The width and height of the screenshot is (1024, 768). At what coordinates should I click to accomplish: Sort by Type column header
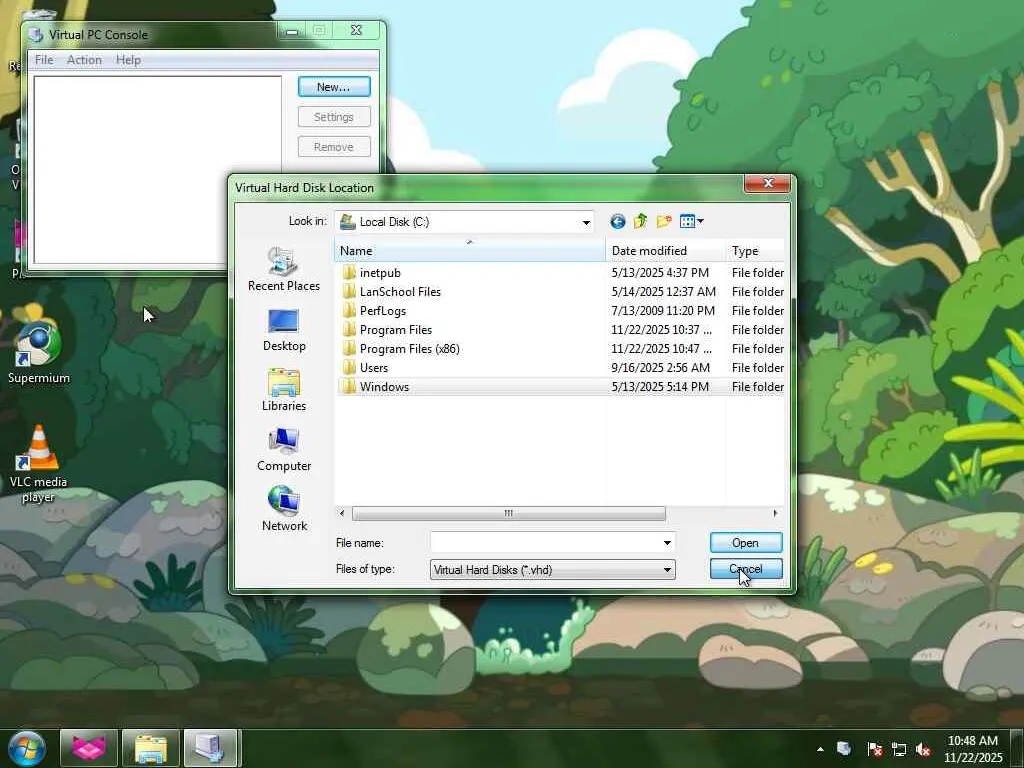pos(755,251)
